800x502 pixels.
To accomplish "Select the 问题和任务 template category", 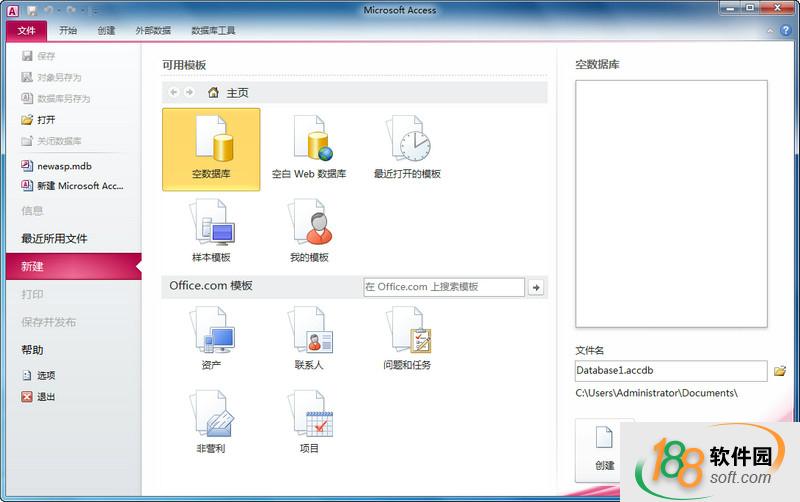I will [x=407, y=339].
